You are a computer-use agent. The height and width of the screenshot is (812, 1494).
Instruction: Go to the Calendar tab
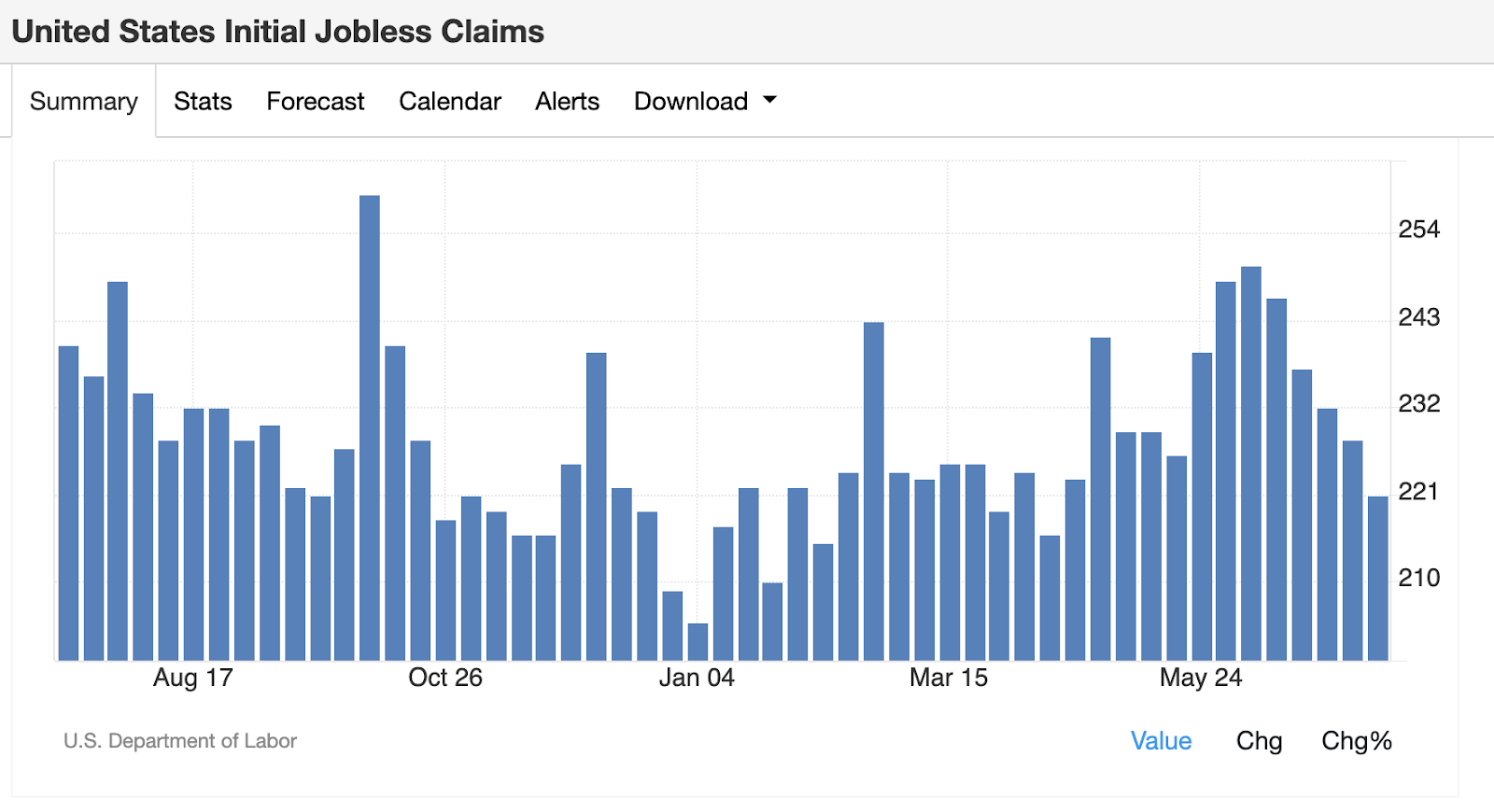click(x=450, y=101)
